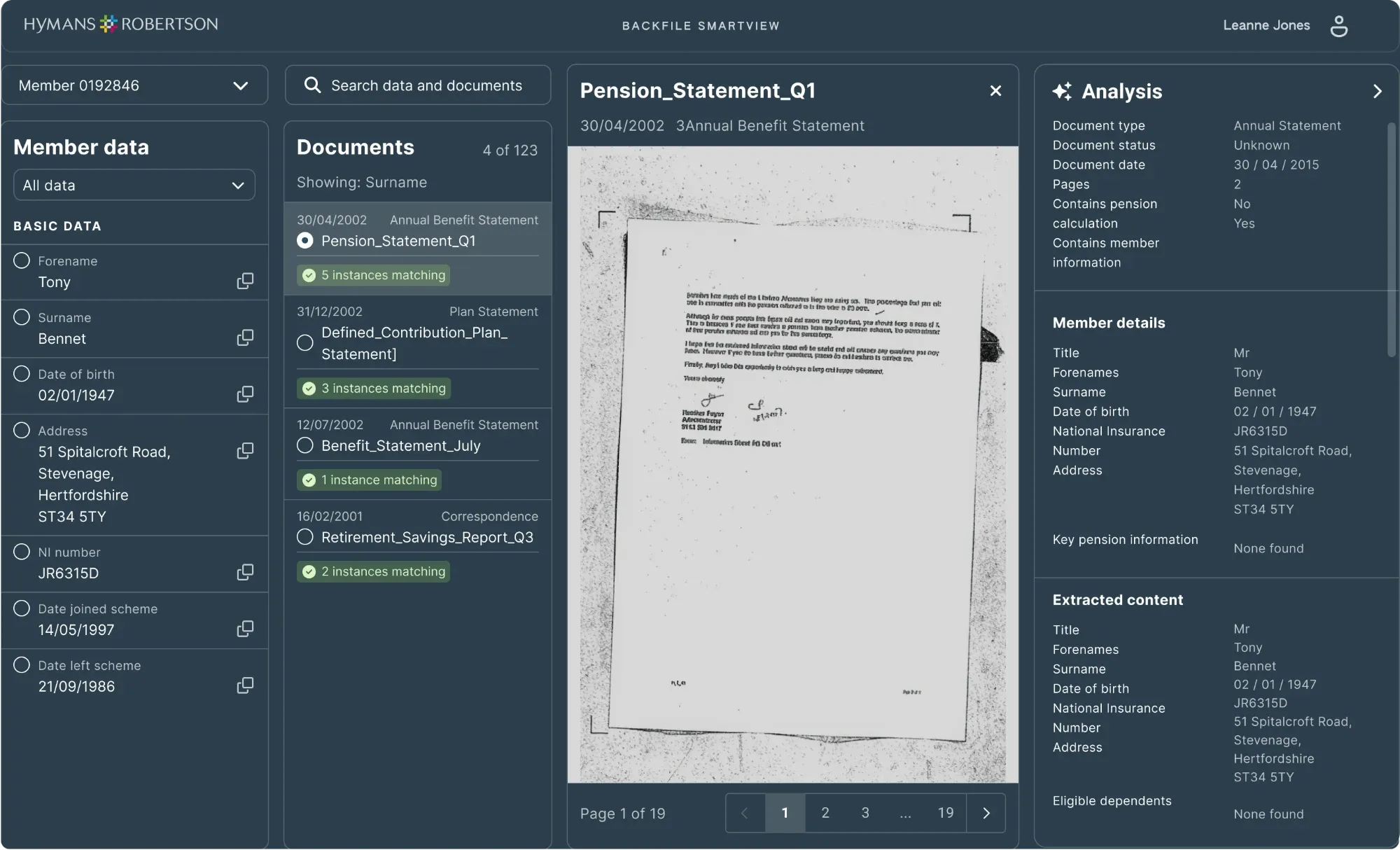Click the scanned document page preview
Image resolution: width=1400 pixels, height=850 pixels.
792,464
